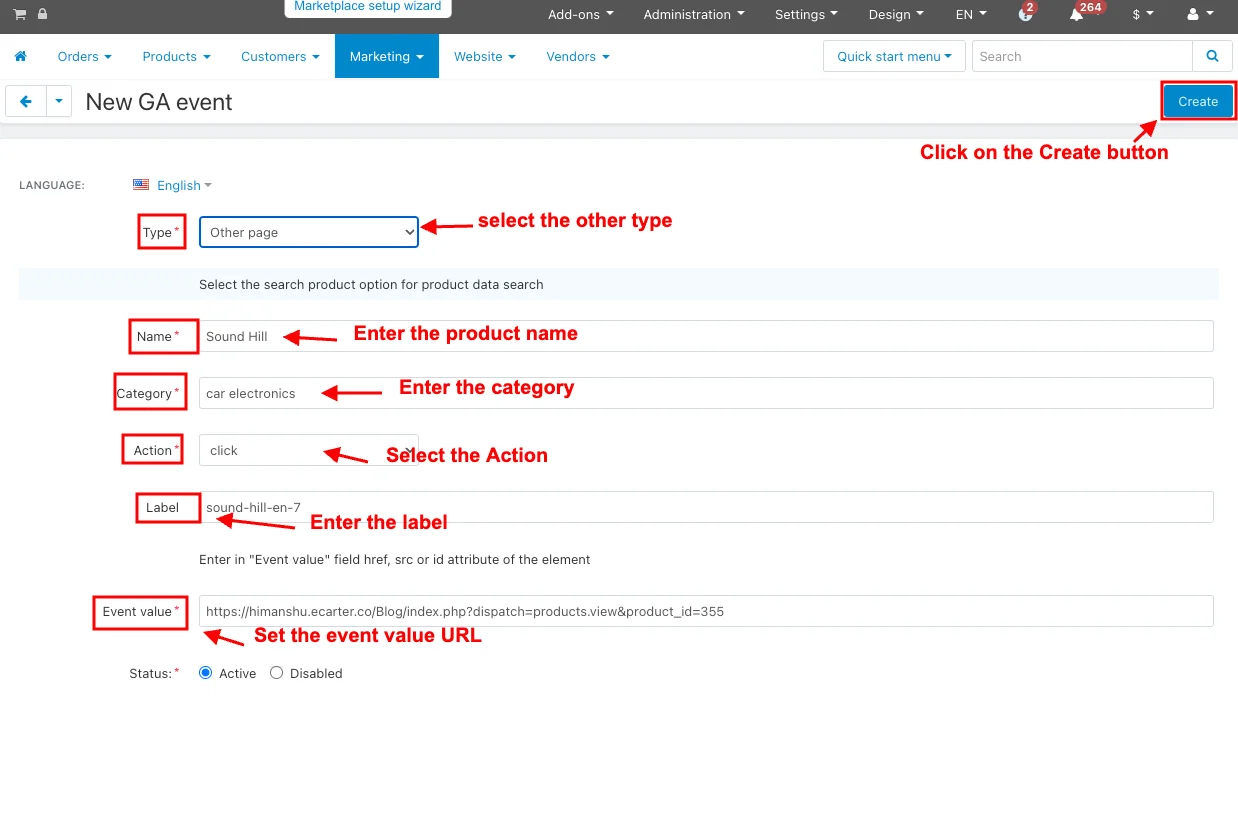
Task: Expand the English language selector
Action: pyautogui.click(x=177, y=185)
